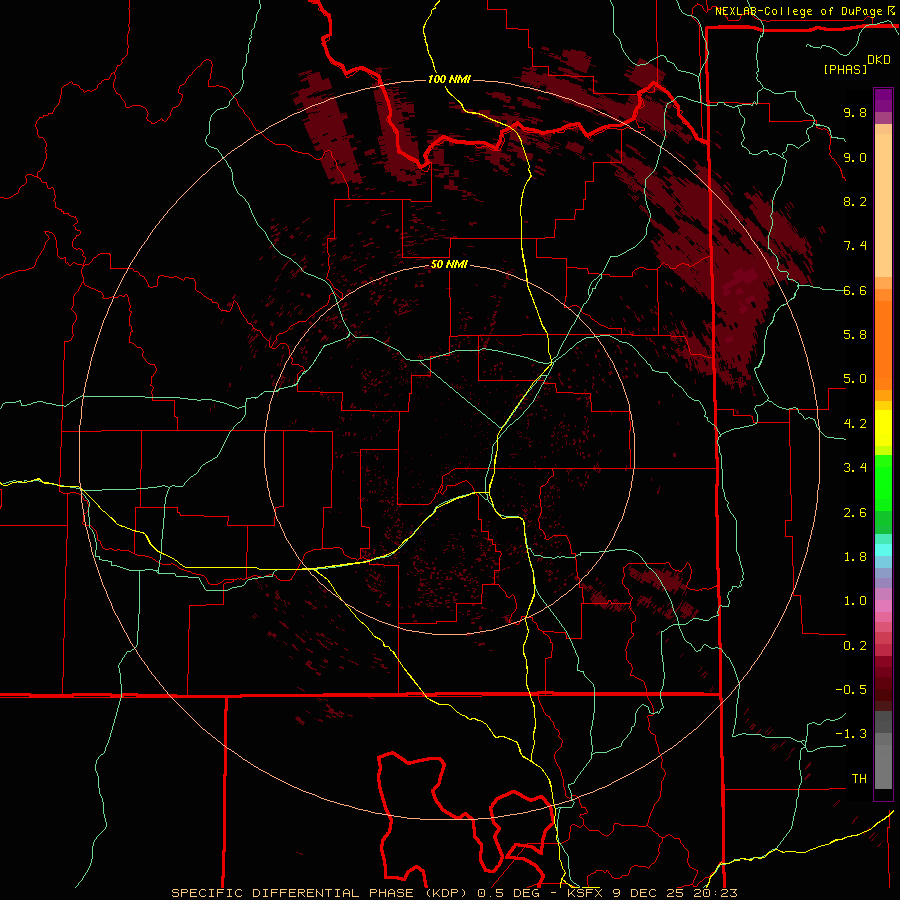
Task: Click the 5.8 scale value
Action: pyautogui.click(x=855, y=335)
